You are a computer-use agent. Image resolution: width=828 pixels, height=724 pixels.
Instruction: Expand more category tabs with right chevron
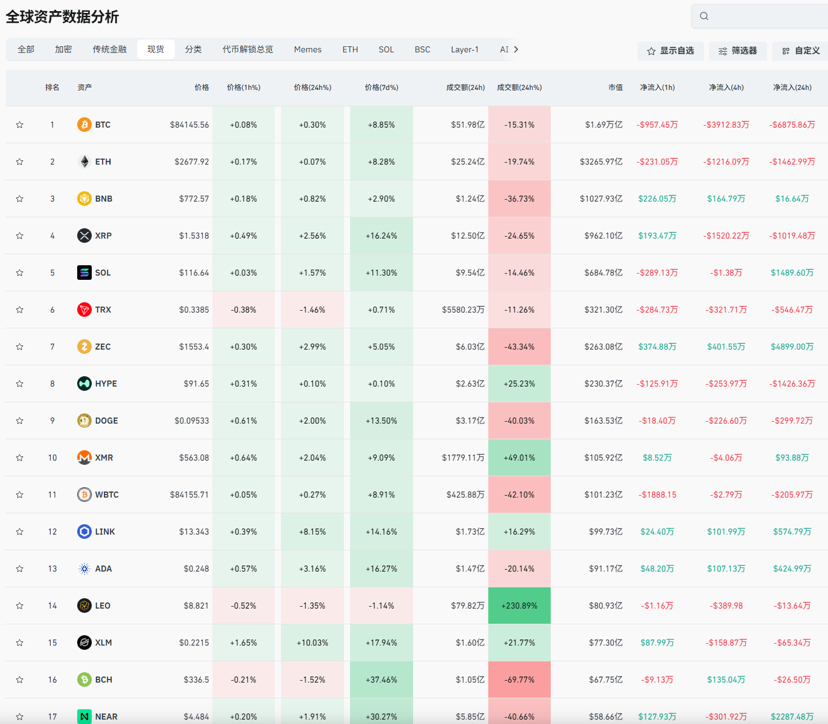point(516,49)
